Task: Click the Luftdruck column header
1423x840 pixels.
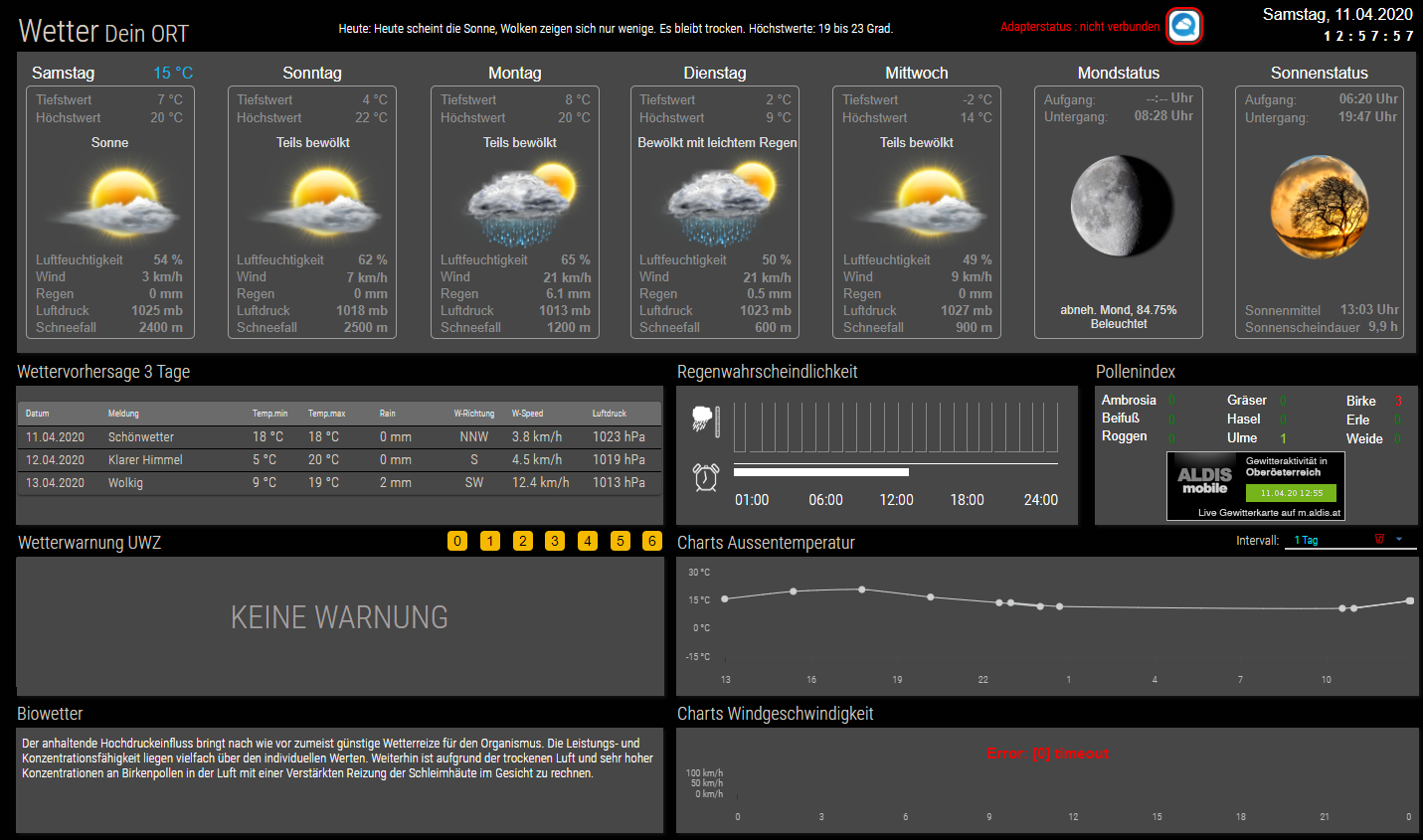Action: point(610,414)
